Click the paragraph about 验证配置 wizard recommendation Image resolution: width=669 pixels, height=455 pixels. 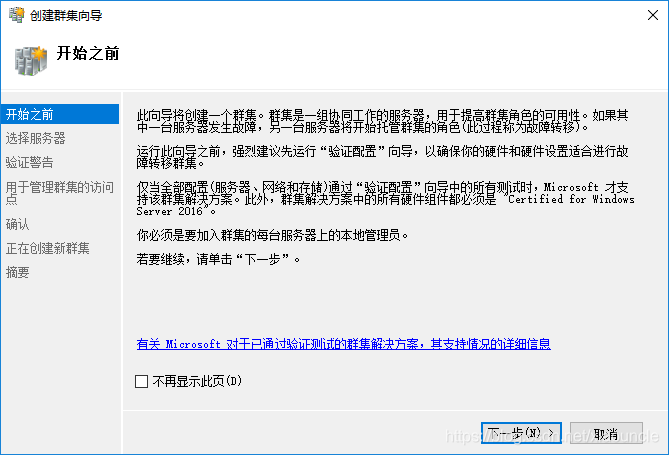point(382,157)
